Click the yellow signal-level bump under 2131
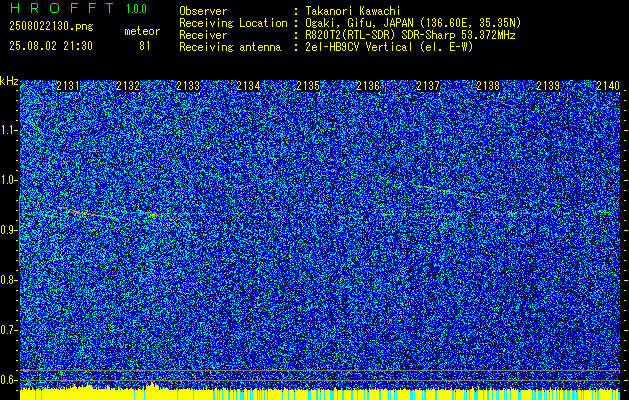The image size is (629, 400). (x=86, y=386)
